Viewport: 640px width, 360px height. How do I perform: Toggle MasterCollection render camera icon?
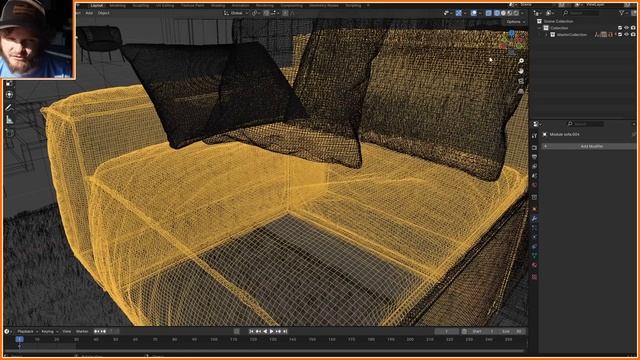(633, 35)
